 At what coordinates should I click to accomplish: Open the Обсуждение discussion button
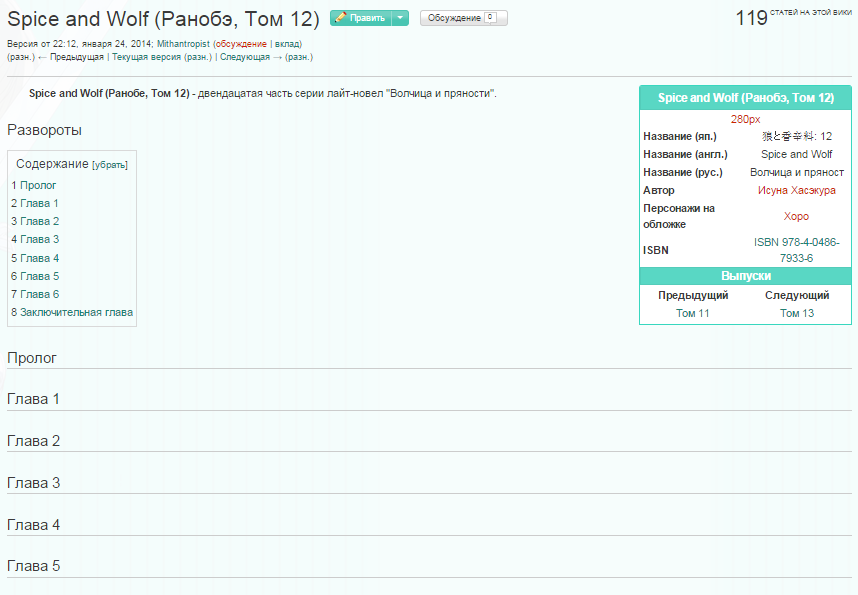click(463, 18)
